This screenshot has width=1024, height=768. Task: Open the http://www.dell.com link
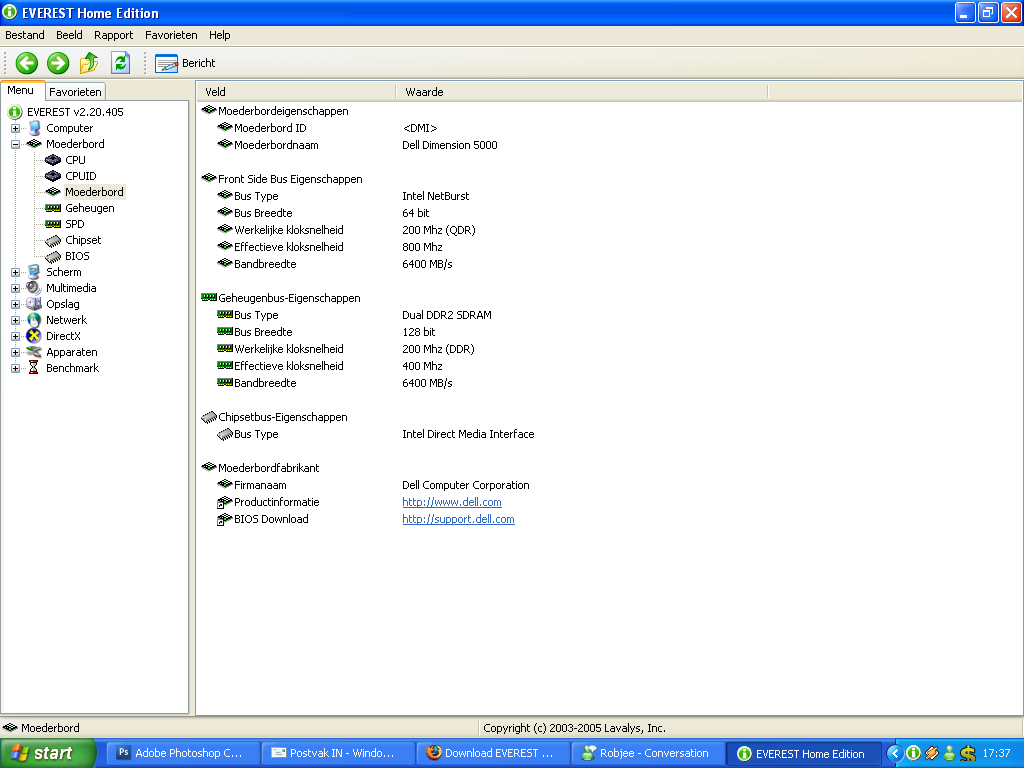pyautogui.click(x=452, y=502)
